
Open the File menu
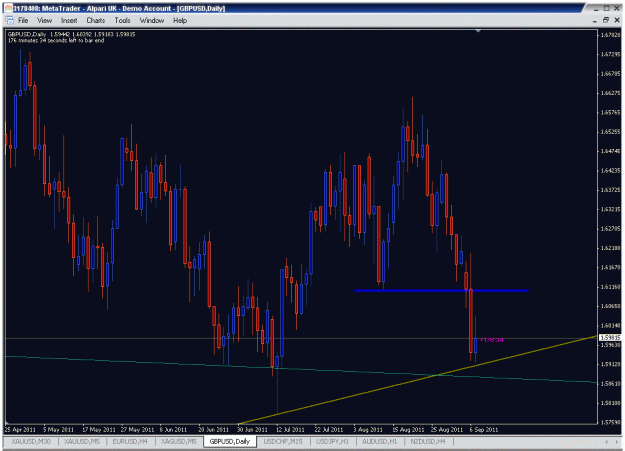tap(23, 20)
